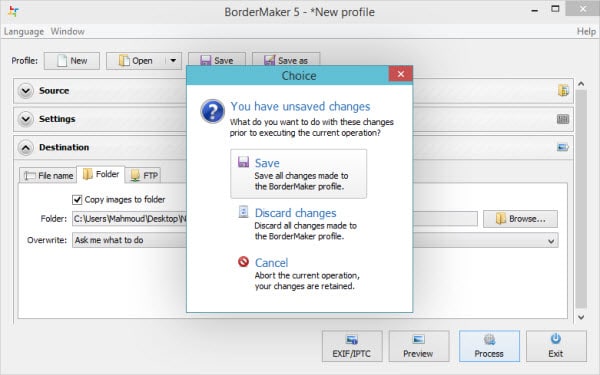The image size is (600, 375).
Task: Click the scrollbar down arrow
Action: pyautogui.click(x=581, y=317)
